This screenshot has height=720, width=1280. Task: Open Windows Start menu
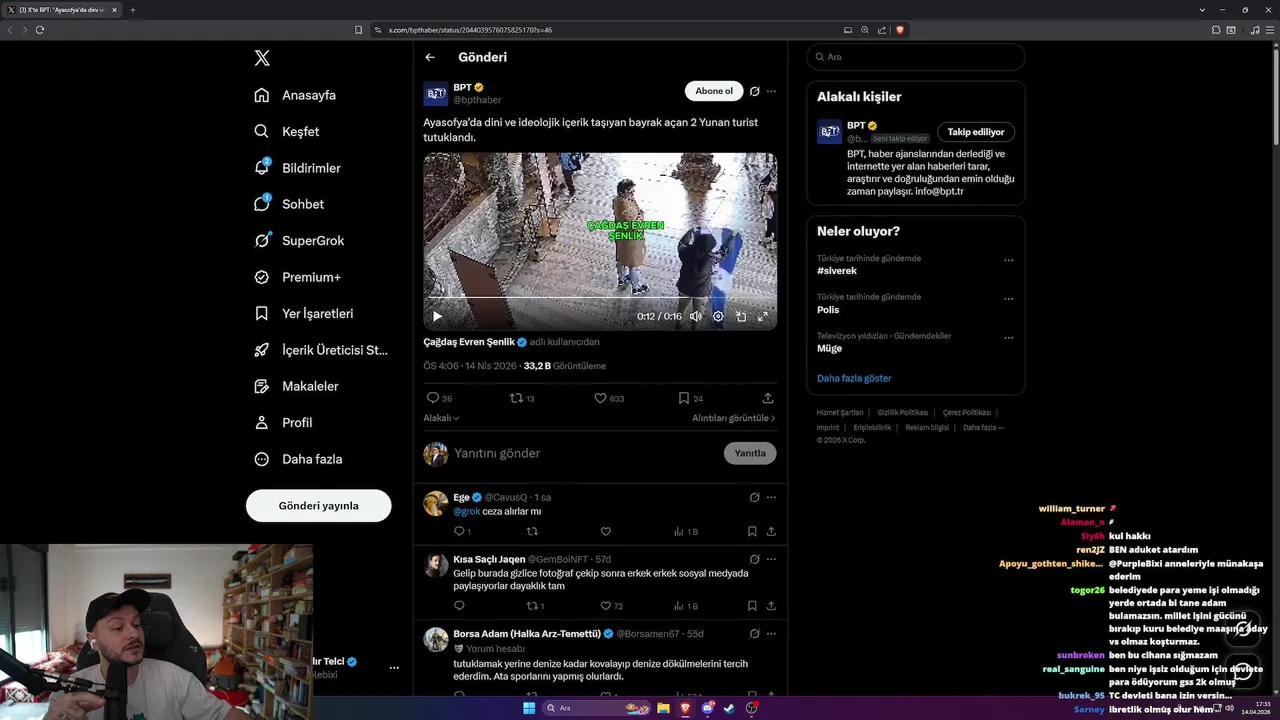point(529,708)
